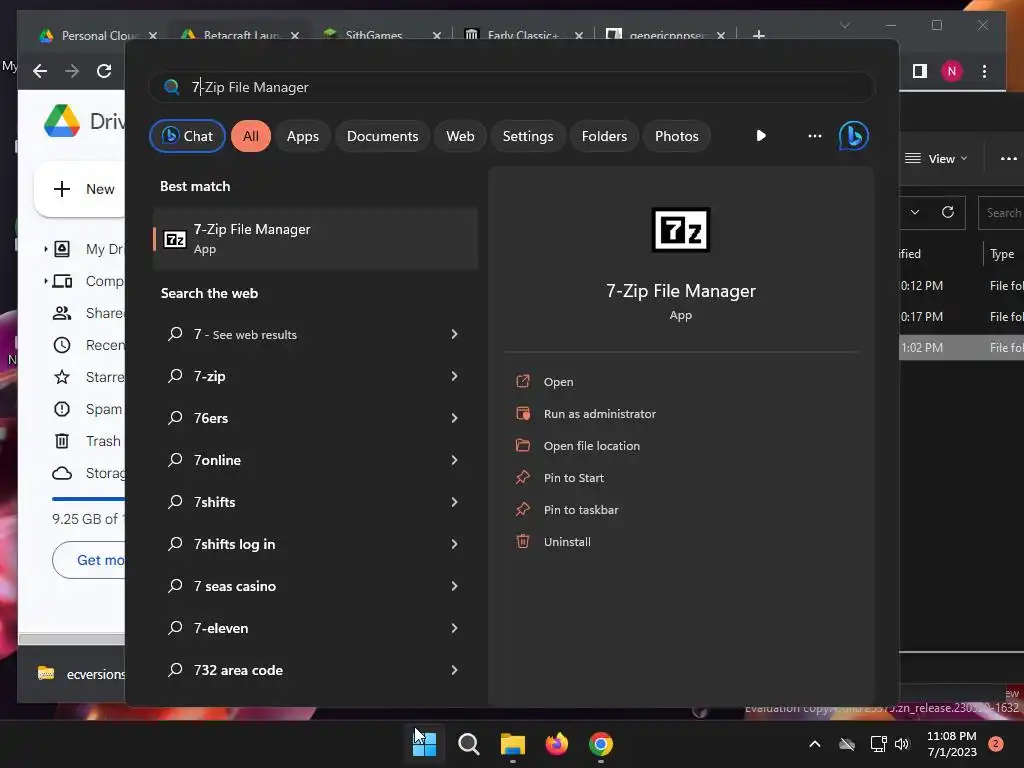Show hidden system tray icons
1024x768 pixels.
[x=814, y=744]
